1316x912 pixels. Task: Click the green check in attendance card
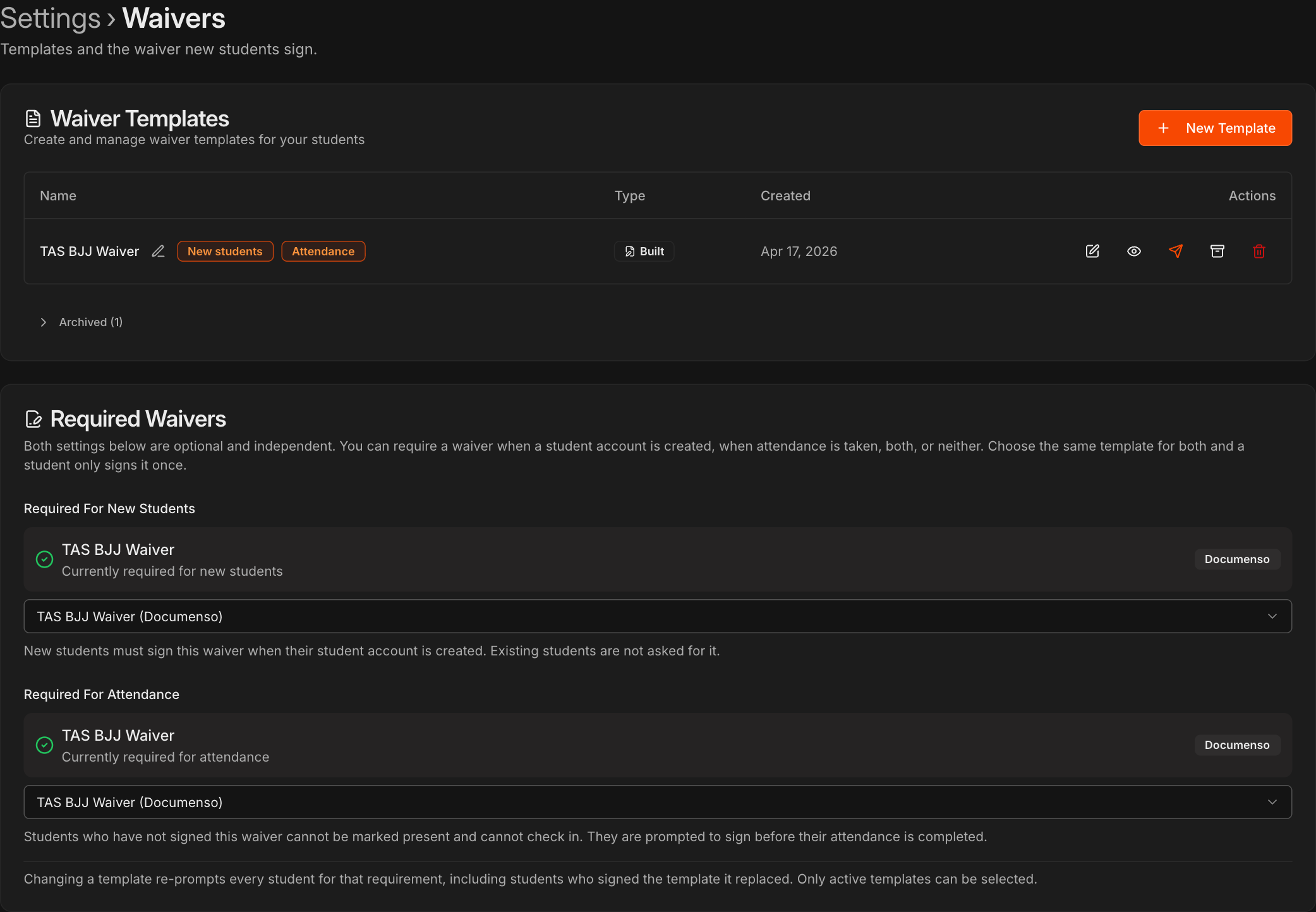44,745
